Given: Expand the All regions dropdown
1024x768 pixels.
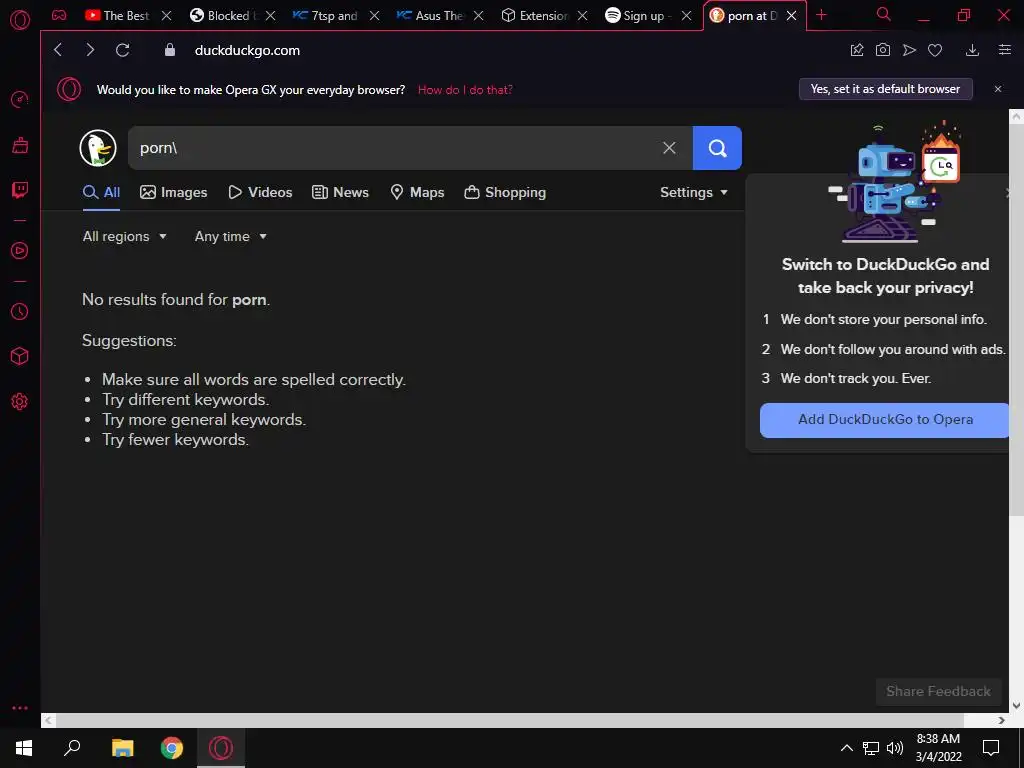Looking at the screenshot, I should 124,236.
